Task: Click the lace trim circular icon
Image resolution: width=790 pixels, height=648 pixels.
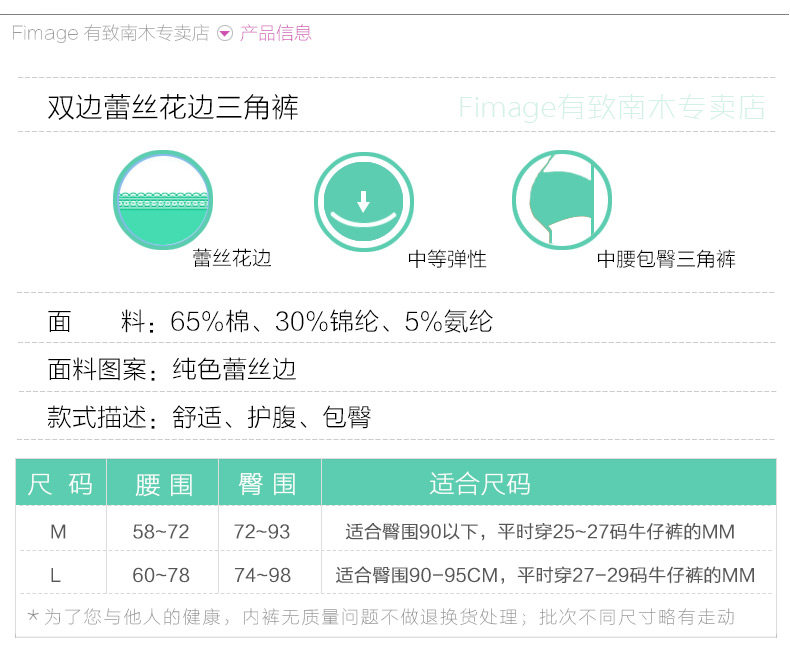Action: (x=163, y=200)
